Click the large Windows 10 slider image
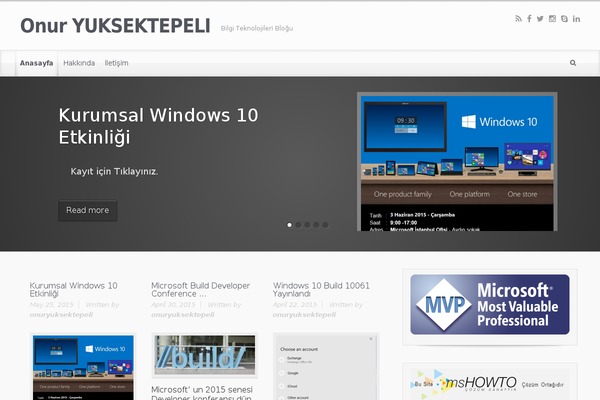Viewport: 600px width, 400px height. click(457, 162)
